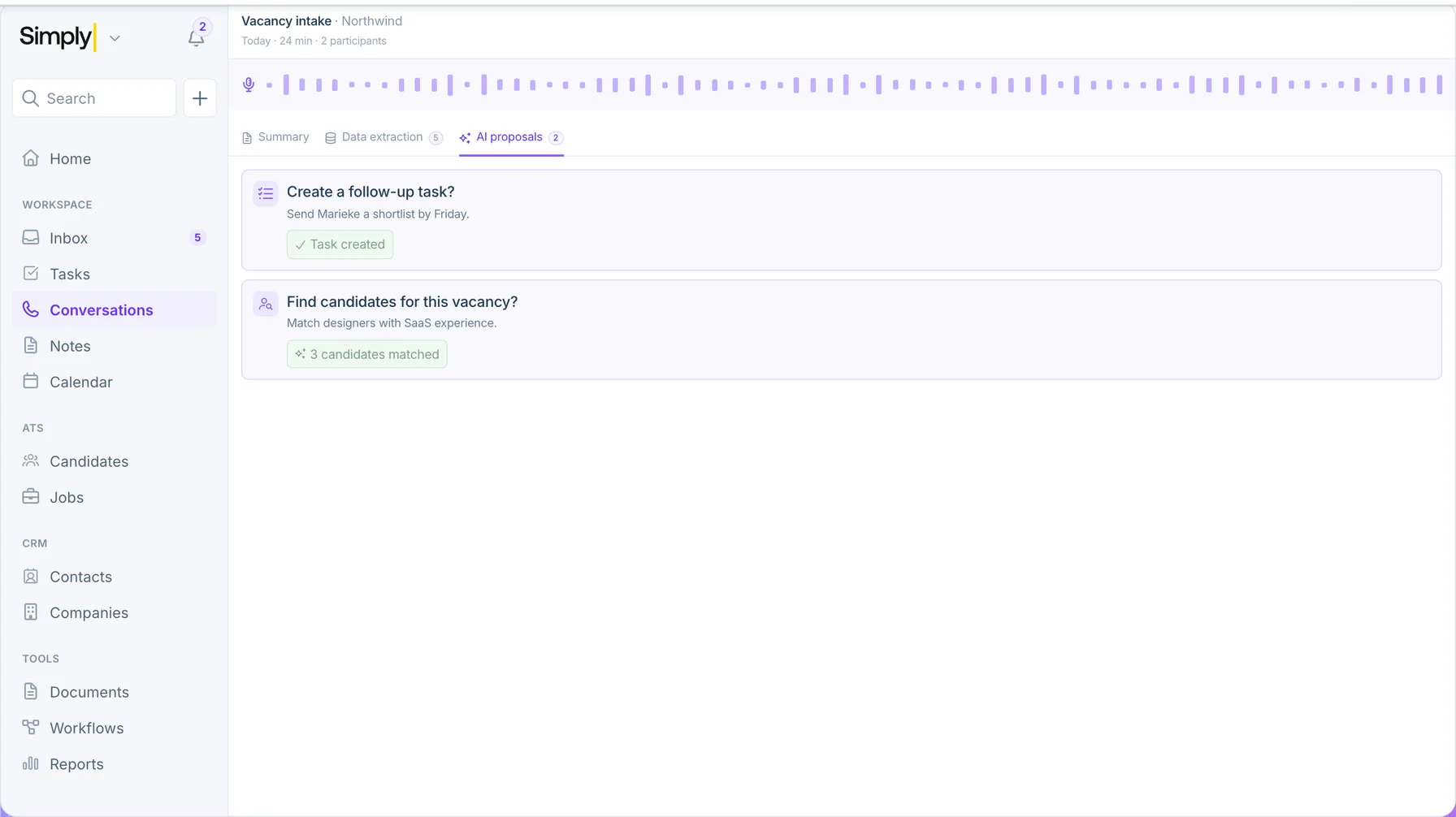Click the microphone icon on recording bar
This screenshot has width=1456, height=817.
pos(249,84)
